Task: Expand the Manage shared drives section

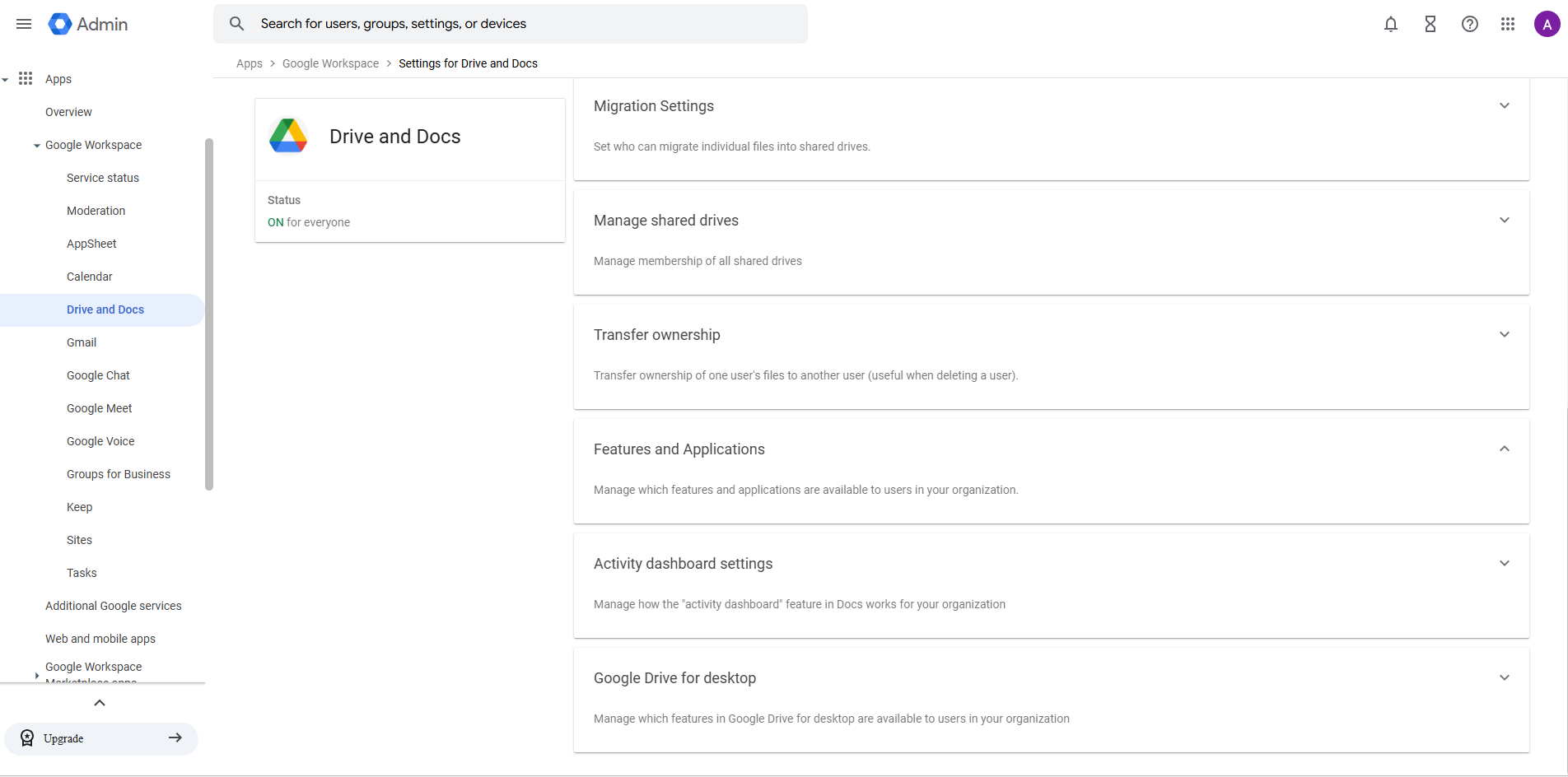Action: click(1505, 220)
